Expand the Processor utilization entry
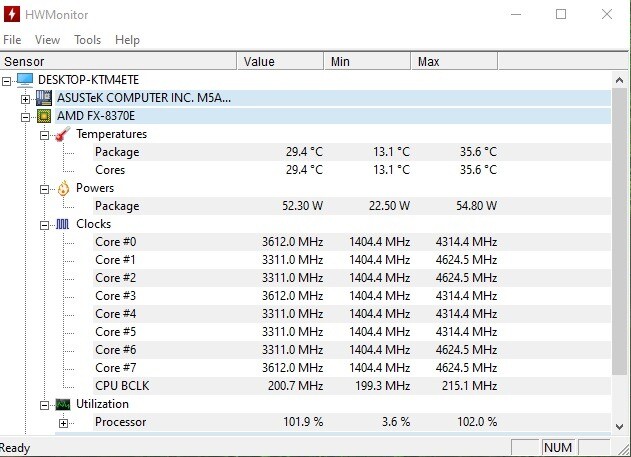 63,422
